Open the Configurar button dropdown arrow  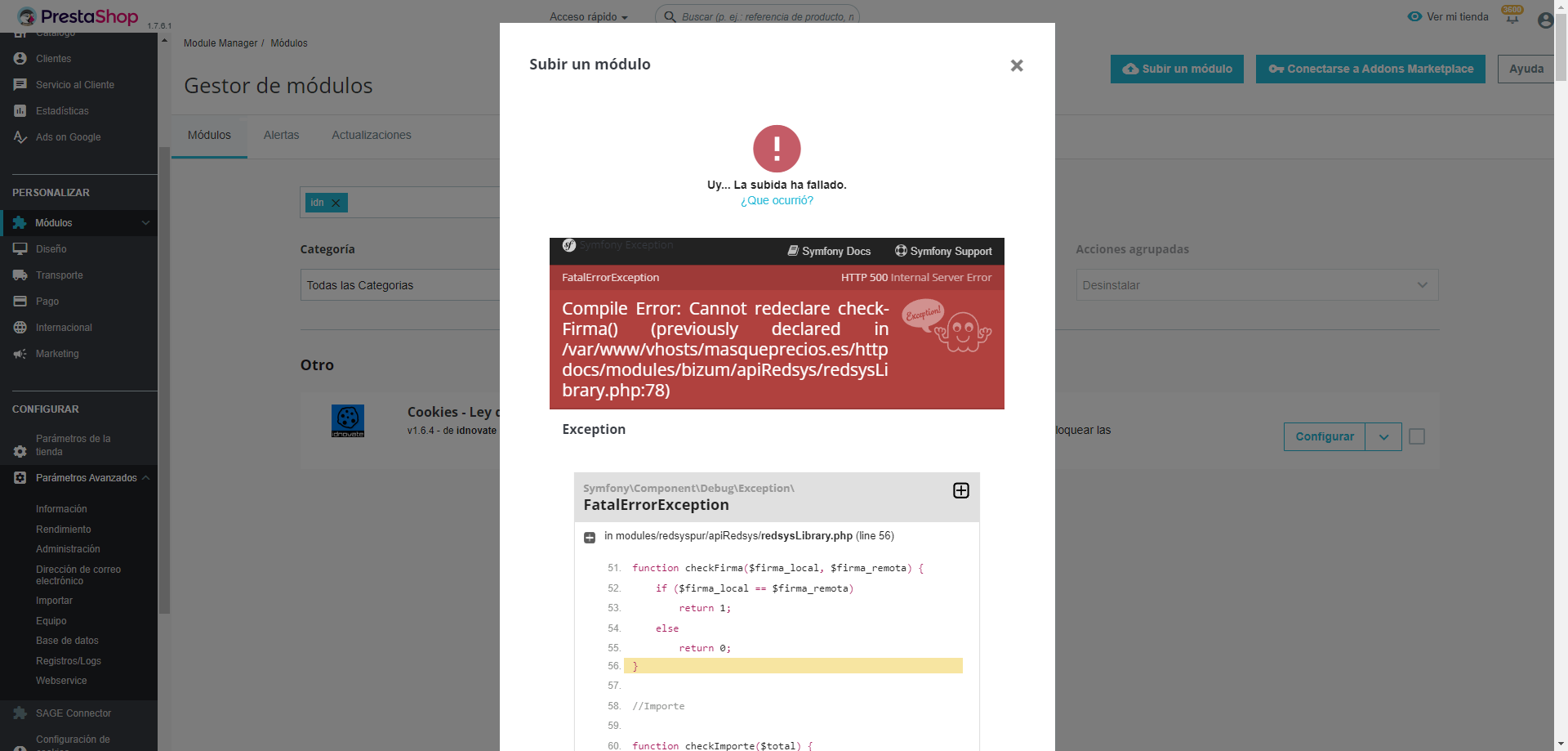click(x=1383, y=436)
